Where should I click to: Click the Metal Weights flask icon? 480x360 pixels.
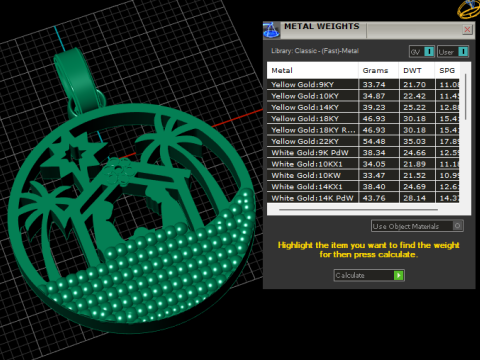271,30
